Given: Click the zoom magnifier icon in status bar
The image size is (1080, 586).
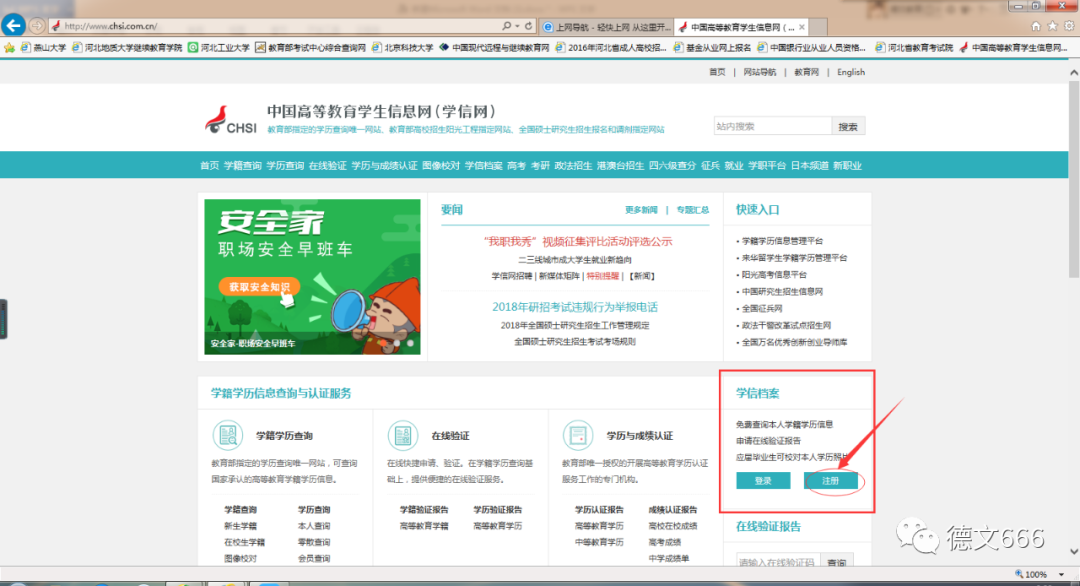Looking at the screenshot, I should 1019,574.
